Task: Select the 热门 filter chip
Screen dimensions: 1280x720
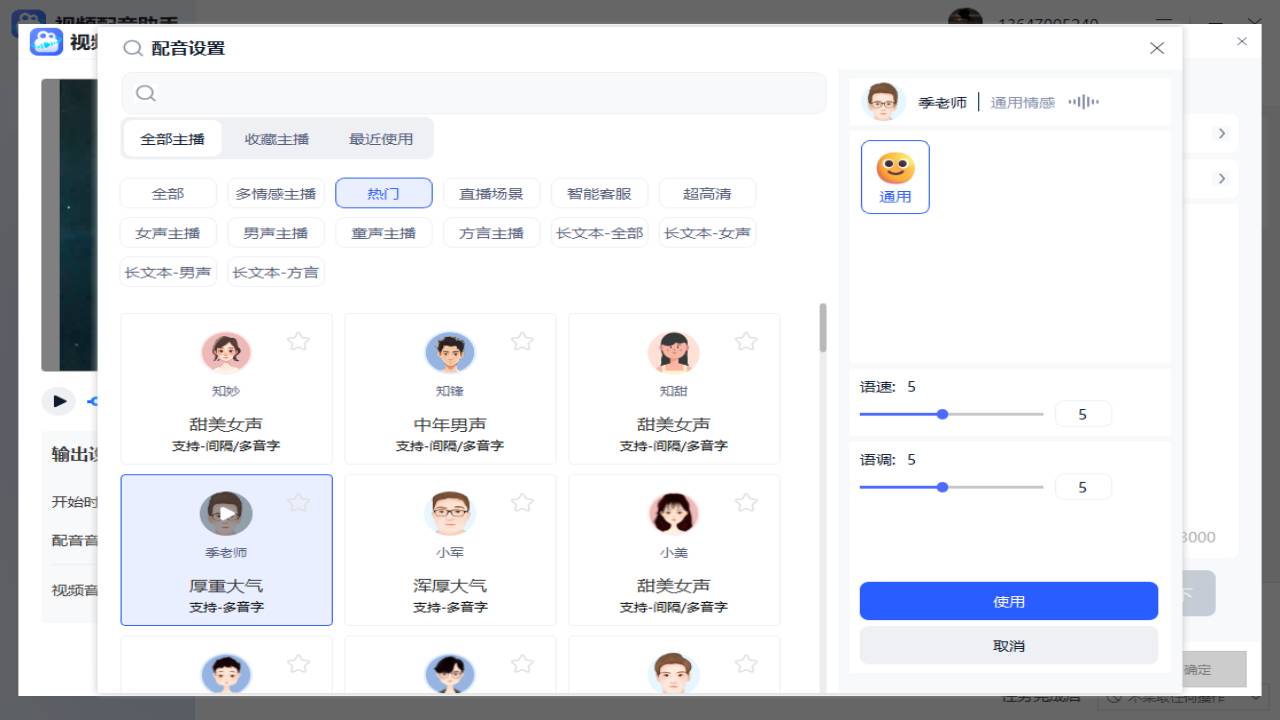Action: coord(383,192)
